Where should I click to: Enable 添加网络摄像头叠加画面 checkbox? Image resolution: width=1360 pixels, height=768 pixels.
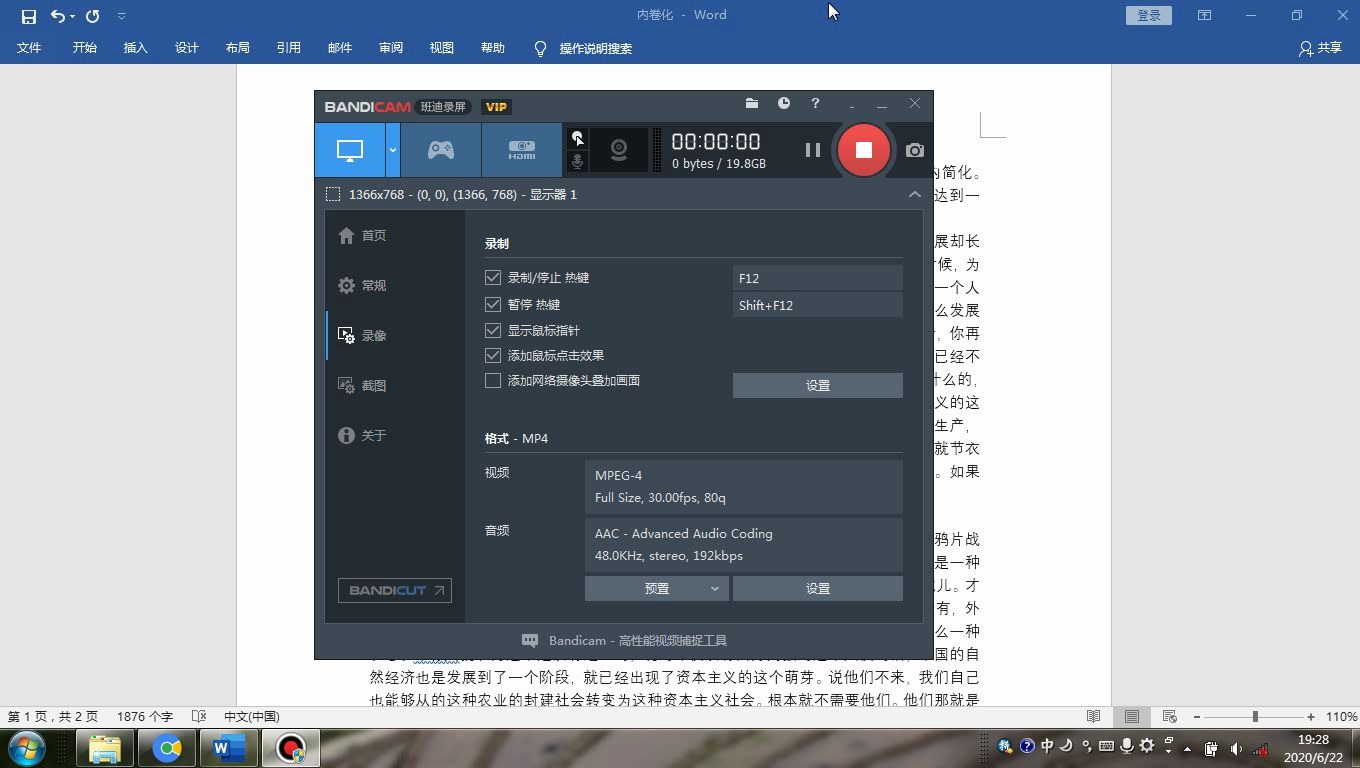click(x=492, y=380)
